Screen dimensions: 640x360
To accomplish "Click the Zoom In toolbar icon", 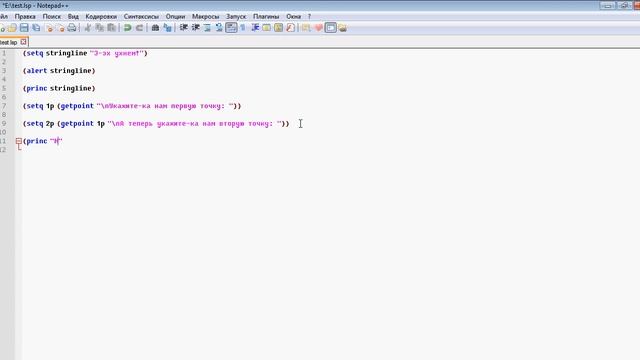I will [x=184, y=28].
